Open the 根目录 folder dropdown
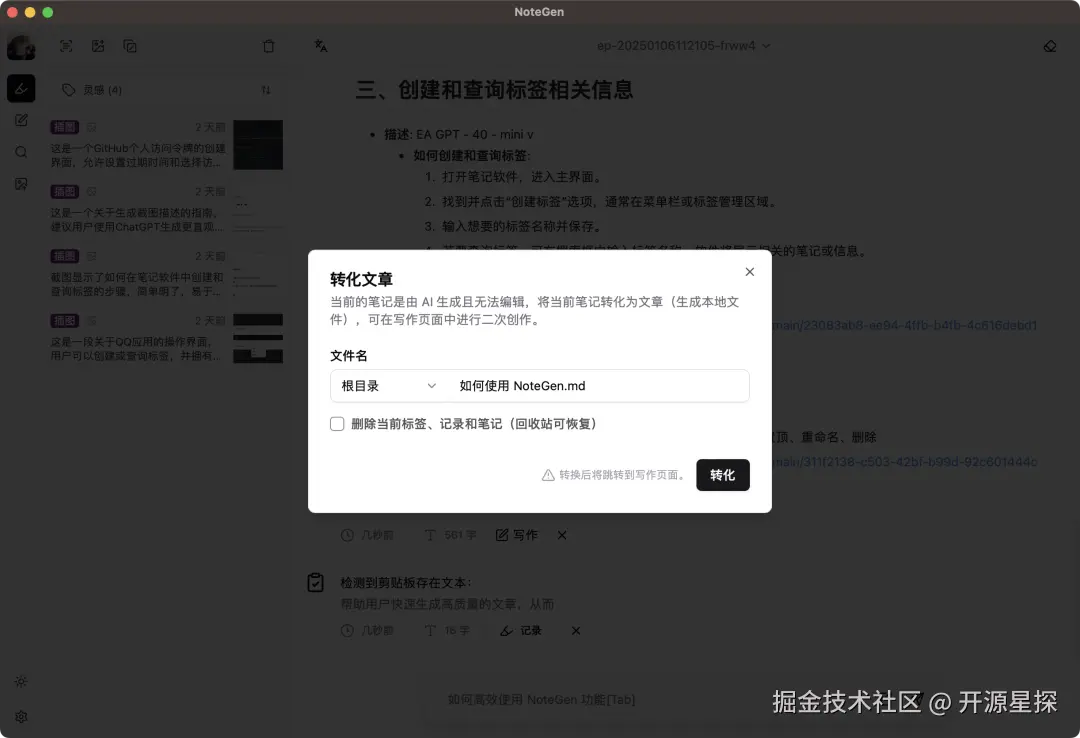The height and width of the screenshot is (738, 1080). [x=388, y=386]
